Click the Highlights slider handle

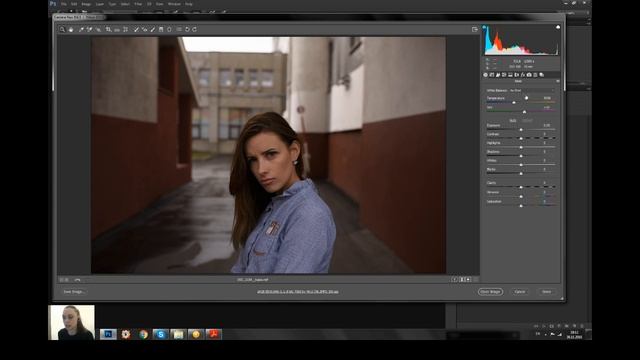click(x=521, y=147)
